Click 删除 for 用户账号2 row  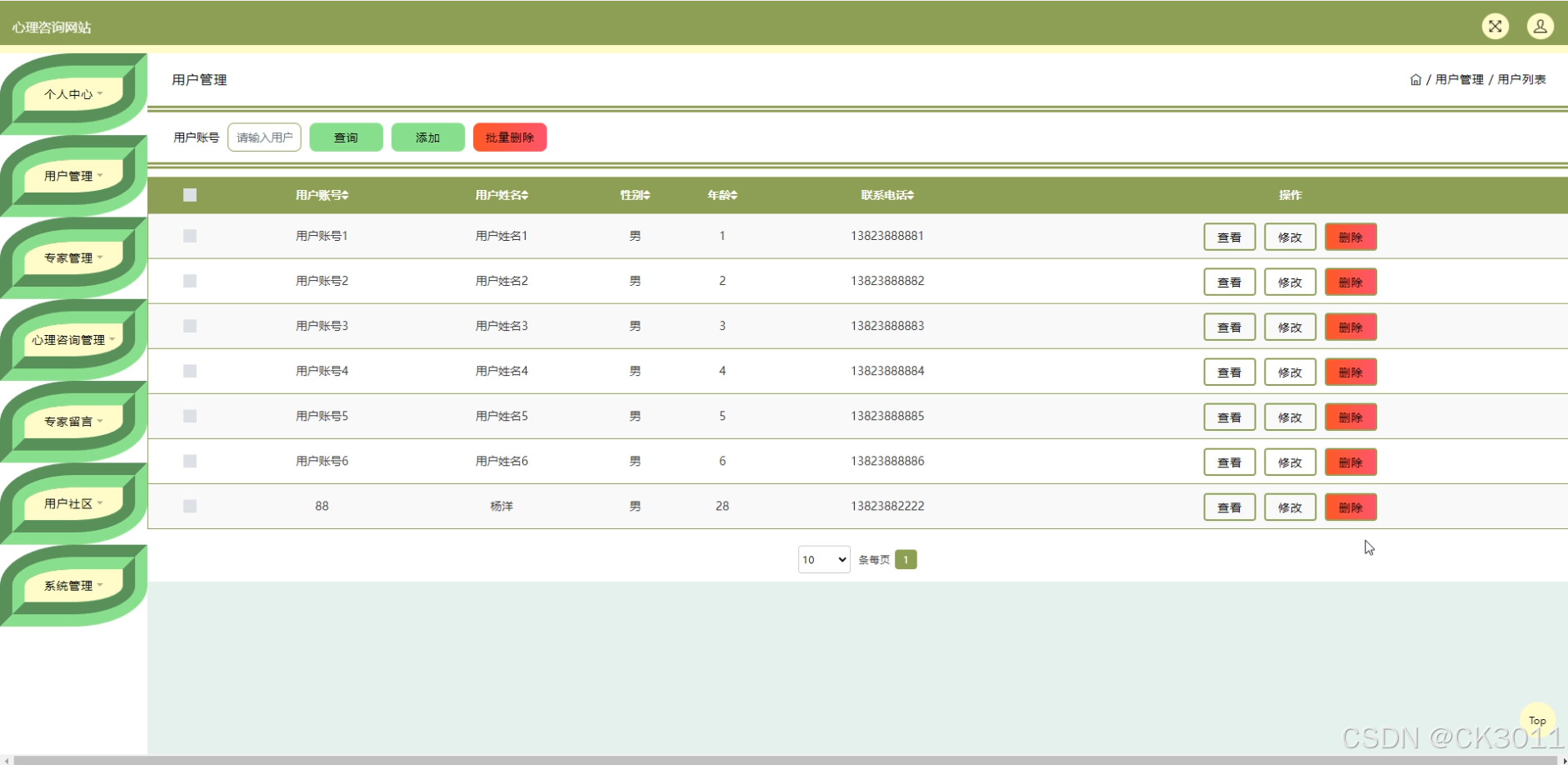1351,282
